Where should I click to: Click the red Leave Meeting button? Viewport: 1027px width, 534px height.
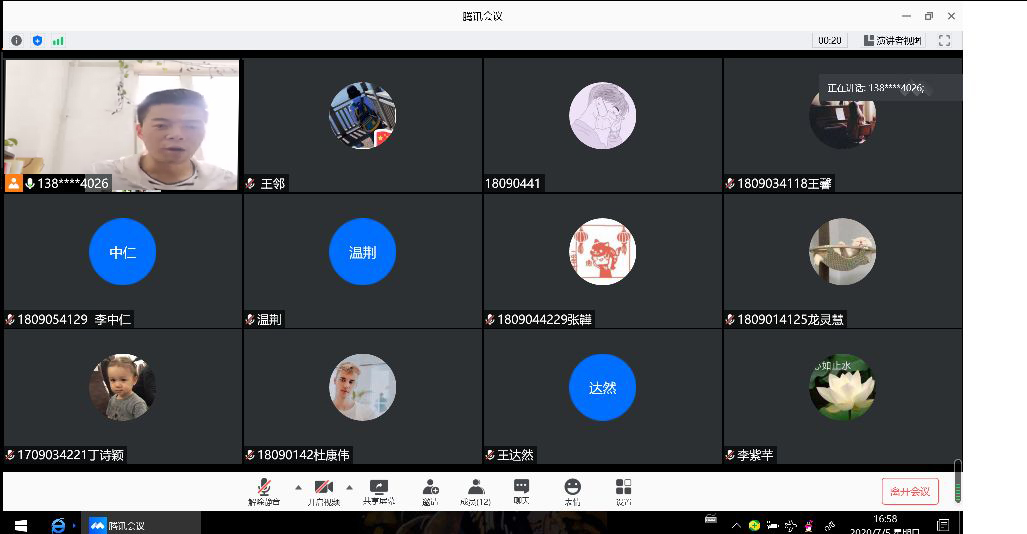click(910, 491)
